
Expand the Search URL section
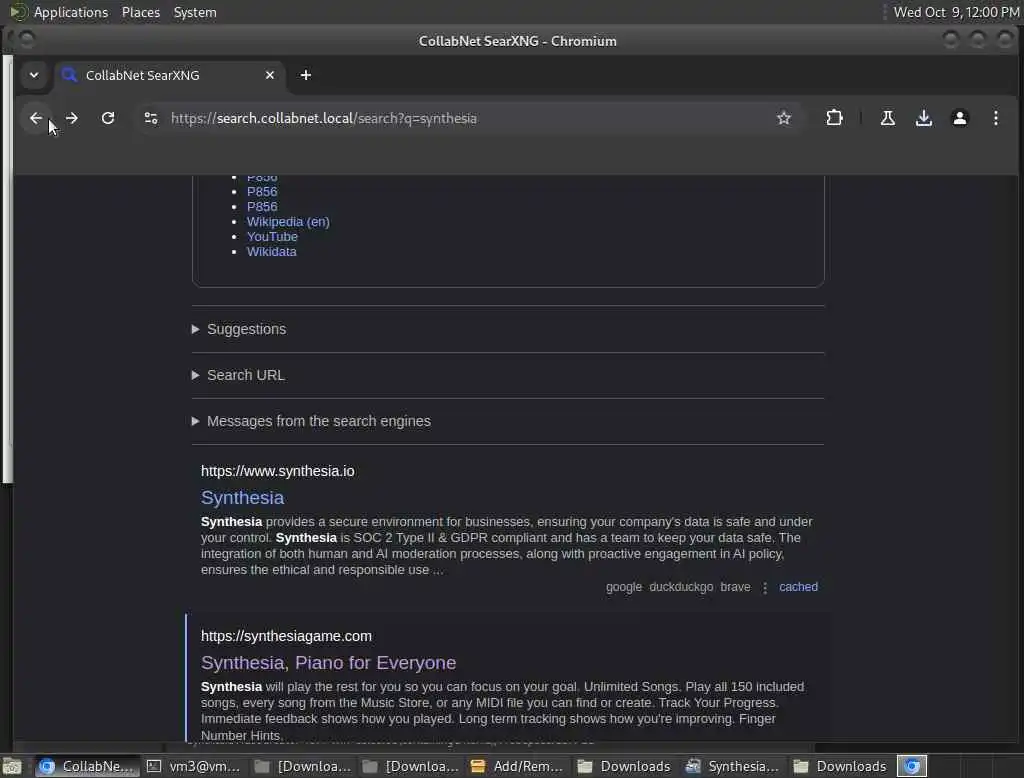[238, 375]
